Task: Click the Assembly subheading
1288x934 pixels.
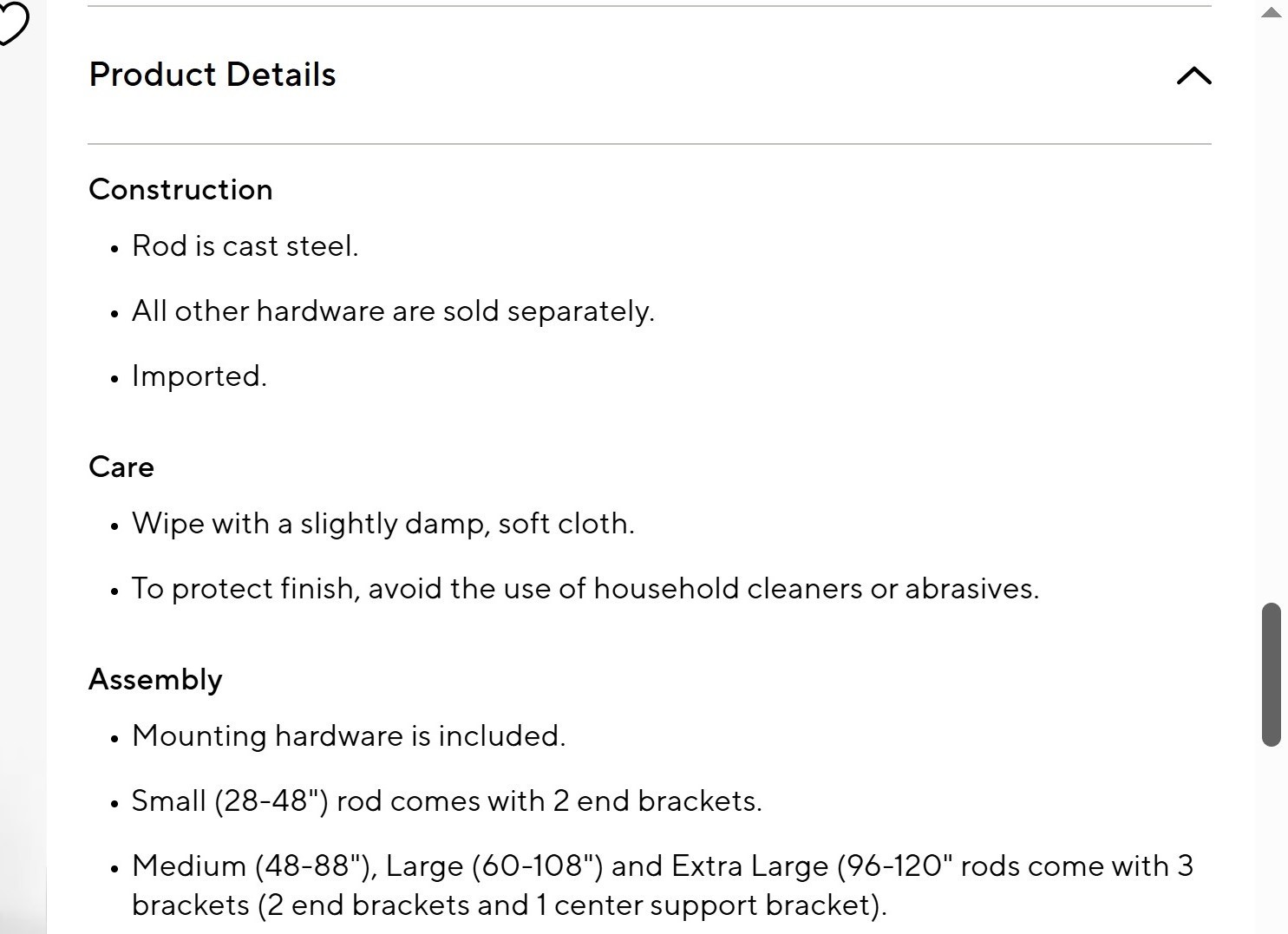Action: click(155, 679)
